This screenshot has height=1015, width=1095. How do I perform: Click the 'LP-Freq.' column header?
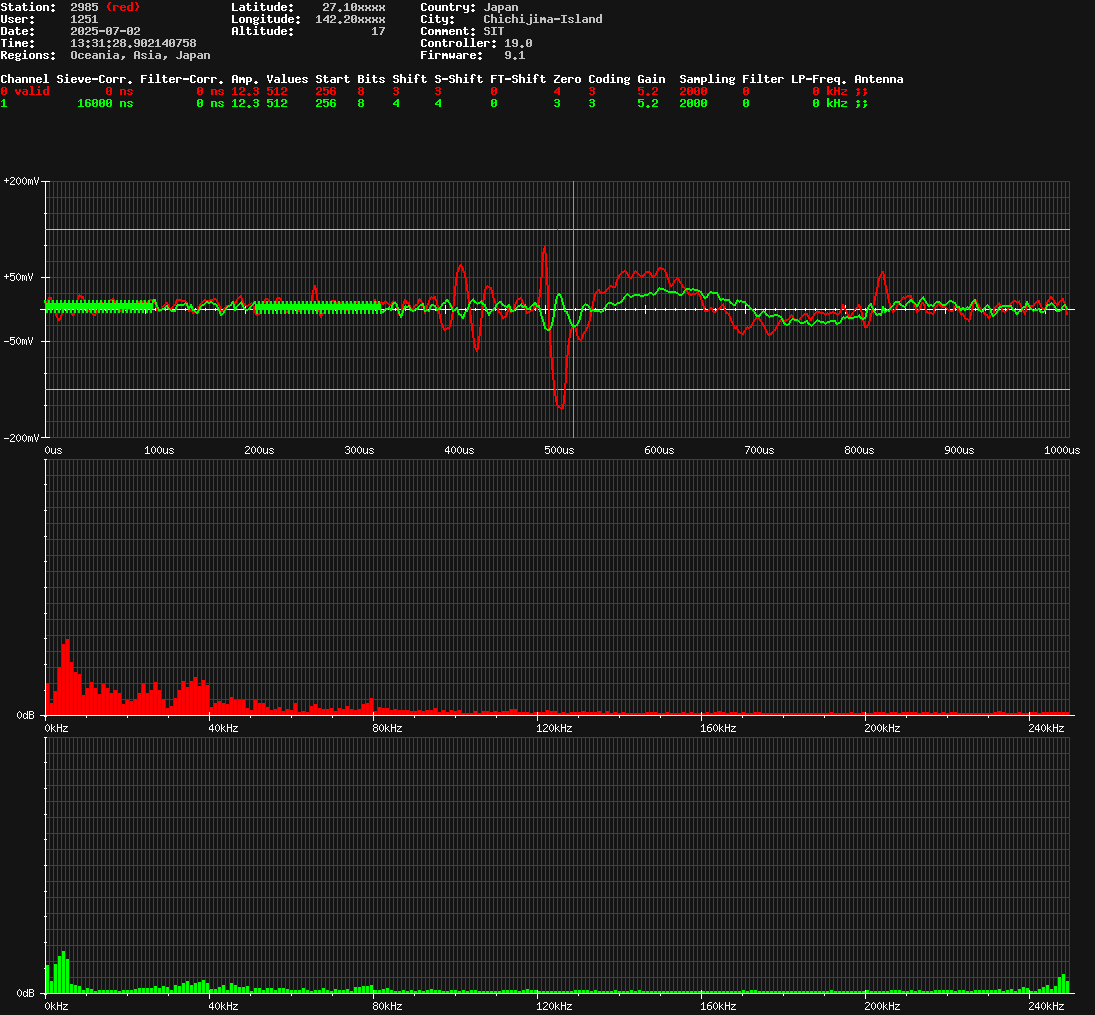point(819,79)
